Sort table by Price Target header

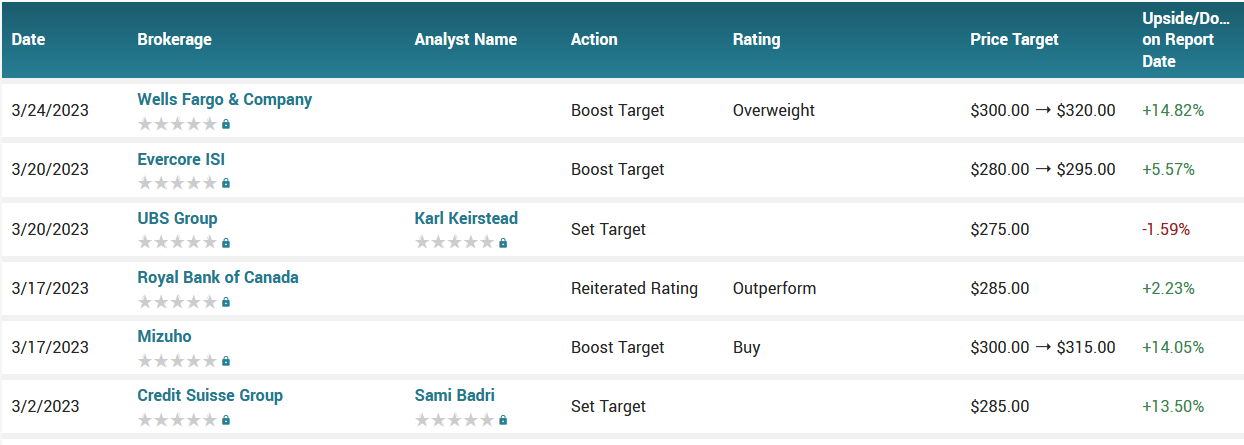1014,40
